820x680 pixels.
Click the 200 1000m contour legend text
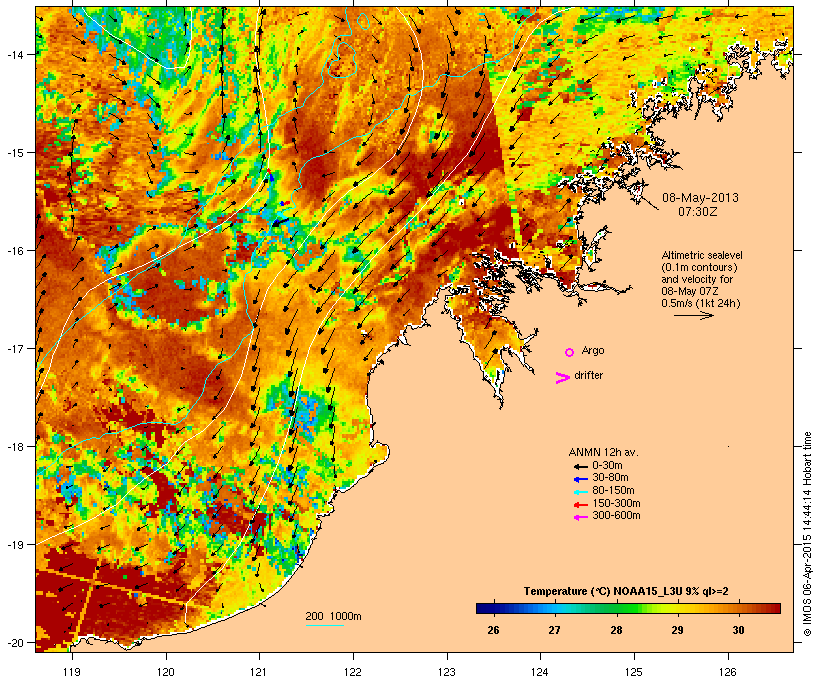click(x=333, y=616)
